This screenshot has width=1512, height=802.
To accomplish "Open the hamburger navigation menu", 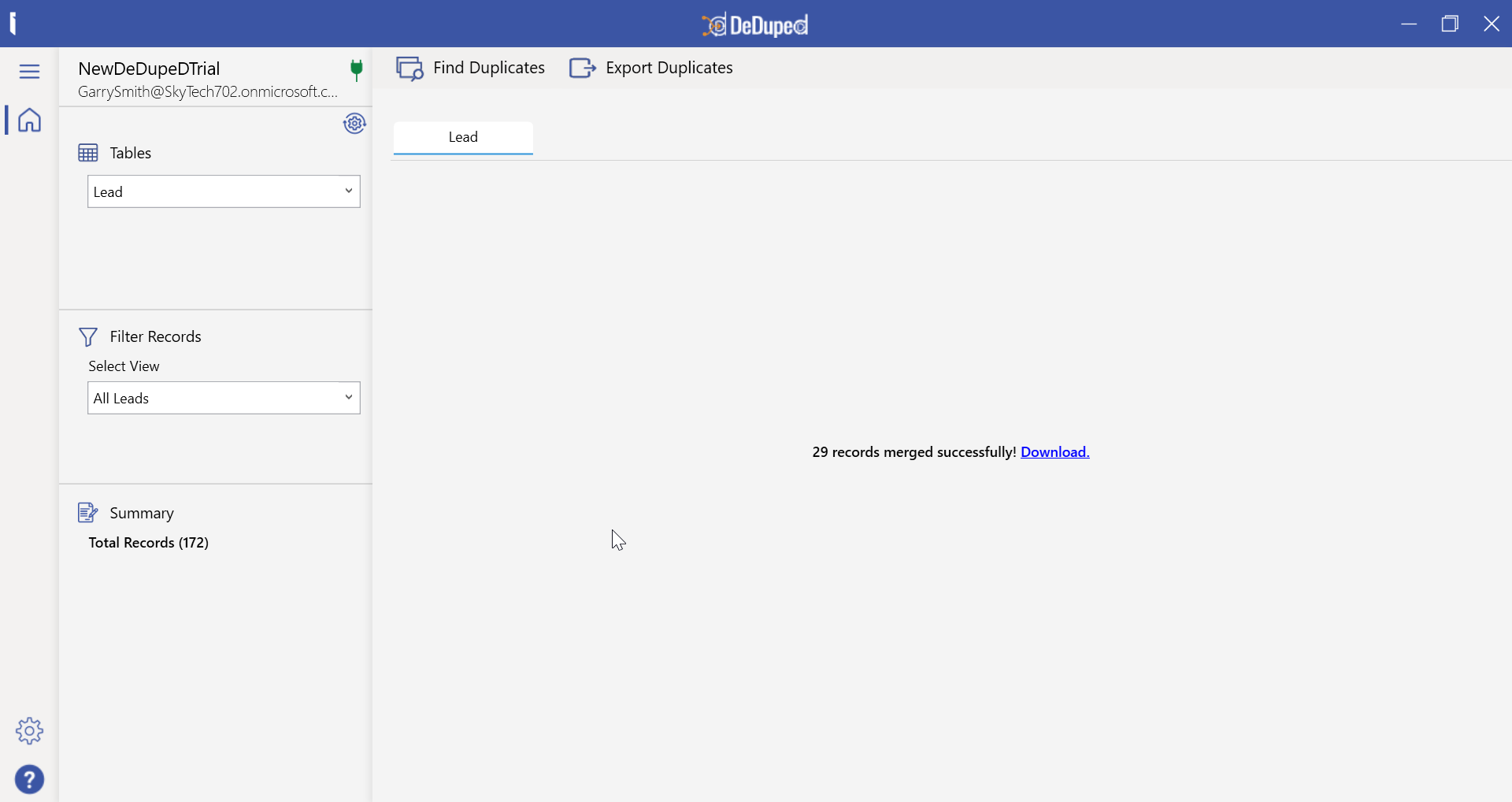I will click(29, 72).
